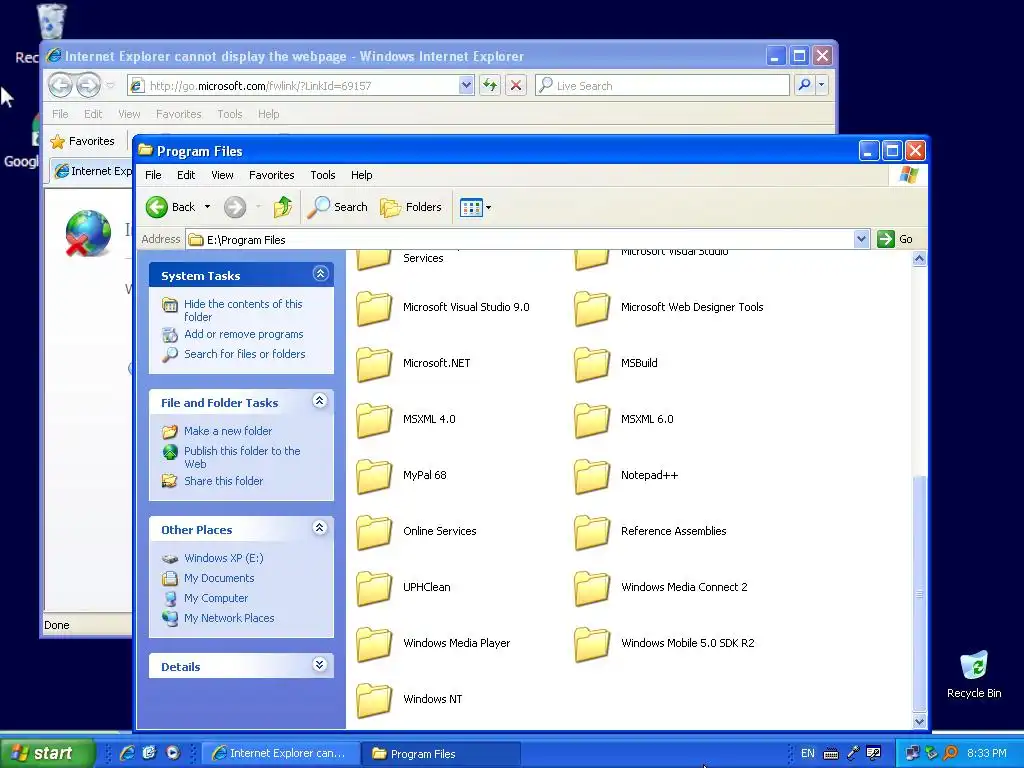Click search magnifier button in Internet Explorer
Viewport: 1024px width, 768px height.
(804, 85)
